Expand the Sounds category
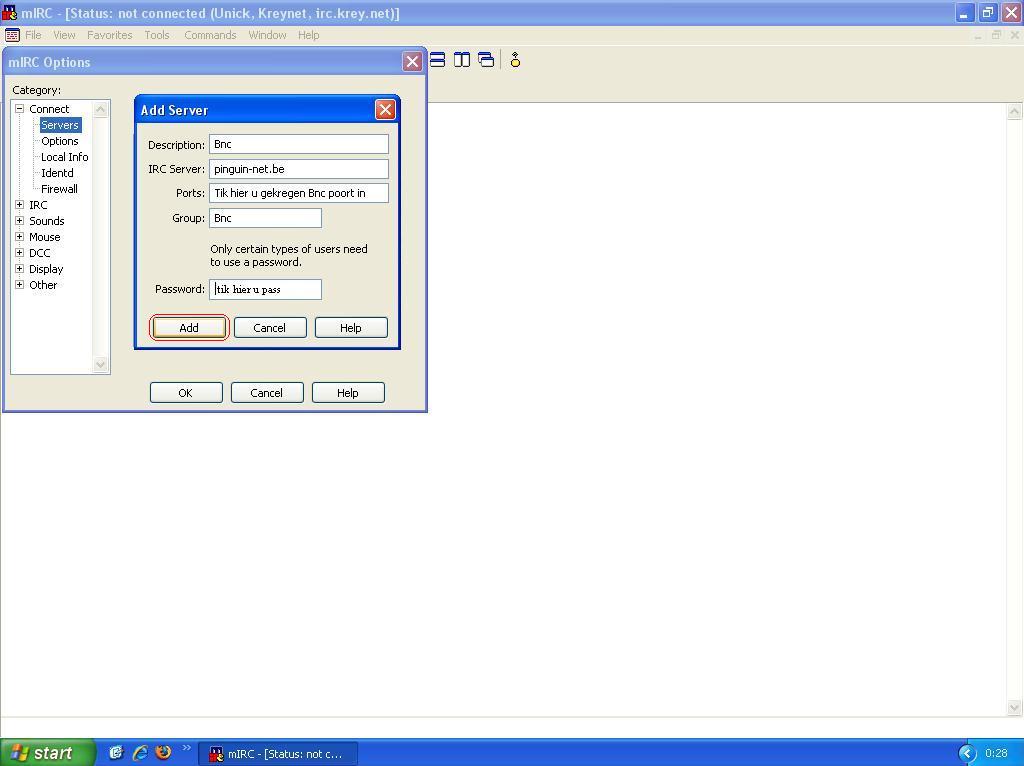This screenshot has width=1024, height=766. click(20, 221)
